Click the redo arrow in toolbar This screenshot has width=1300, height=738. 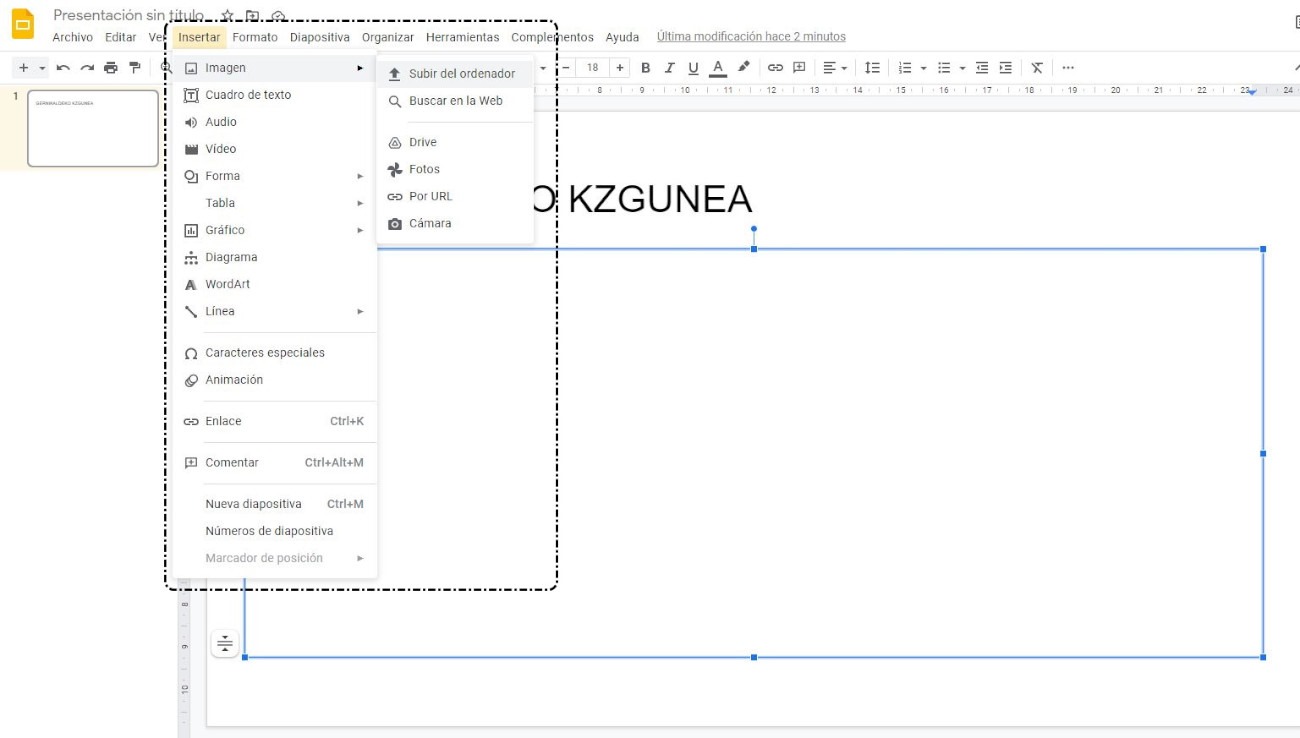(x=87, y=68)
